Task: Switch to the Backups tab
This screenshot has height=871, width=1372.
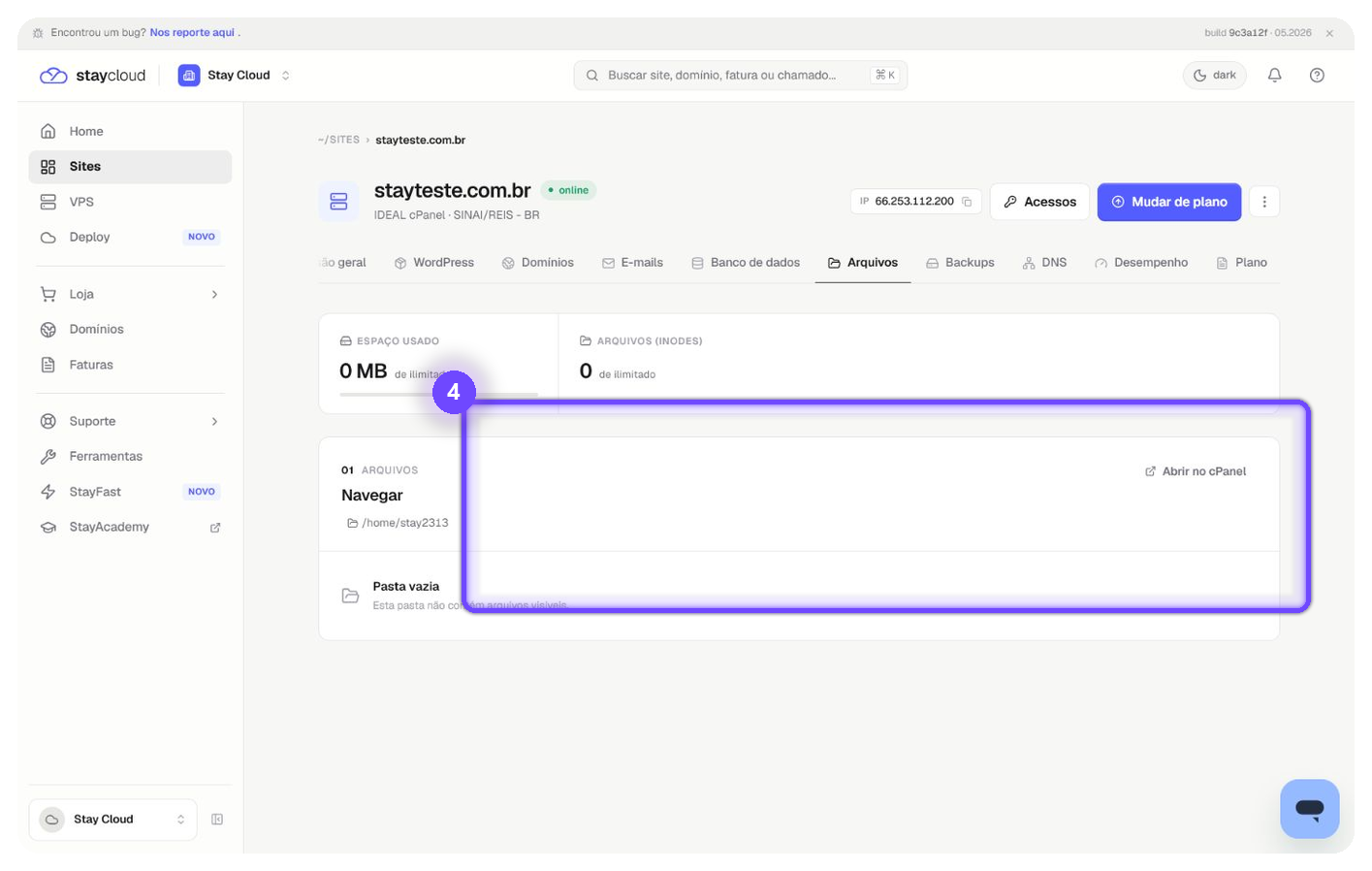Action: pyautogui.click(x=960, y=263)
